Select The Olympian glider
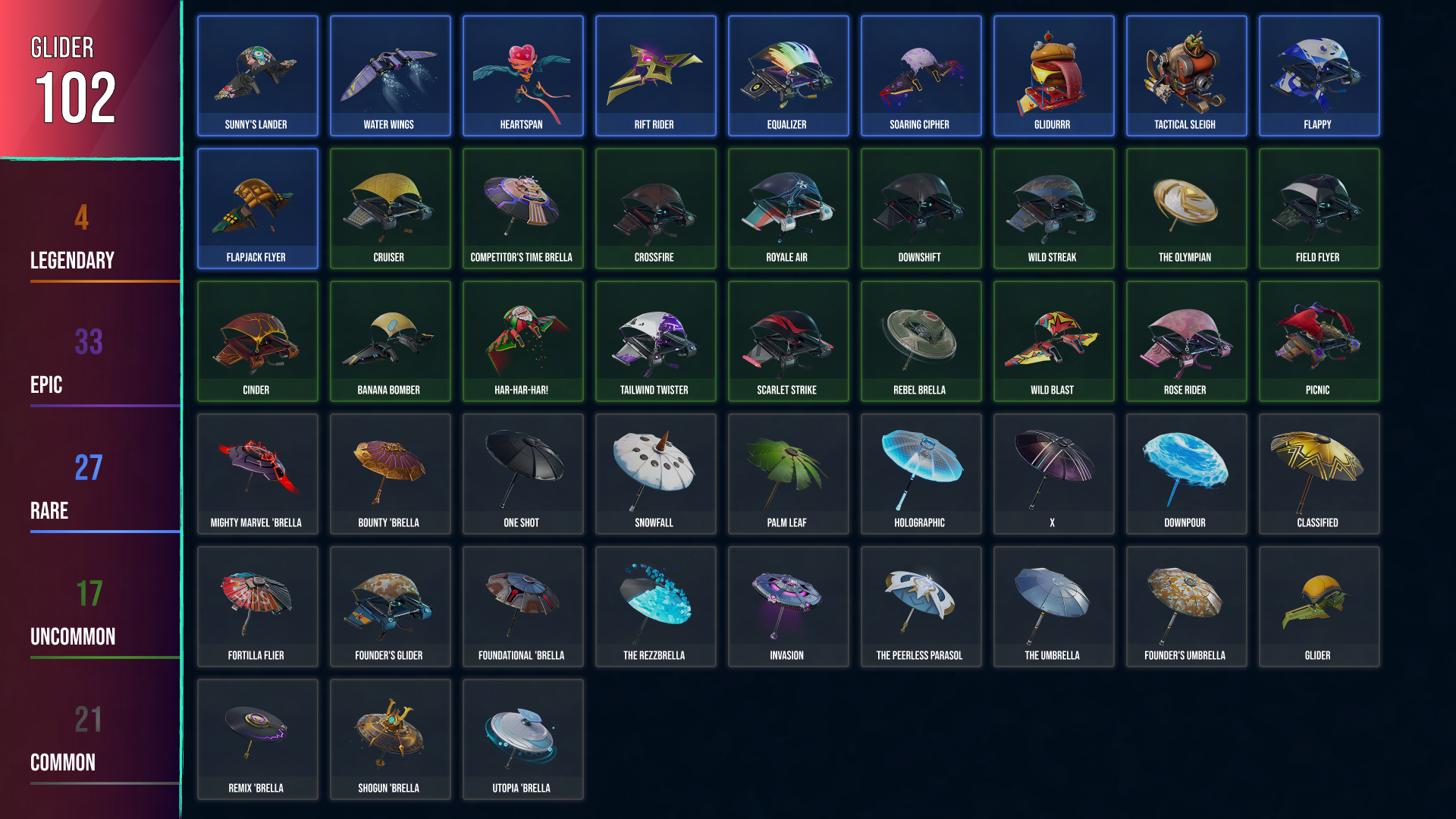Screen dimensions: 1456x819 coord(1186,209)
